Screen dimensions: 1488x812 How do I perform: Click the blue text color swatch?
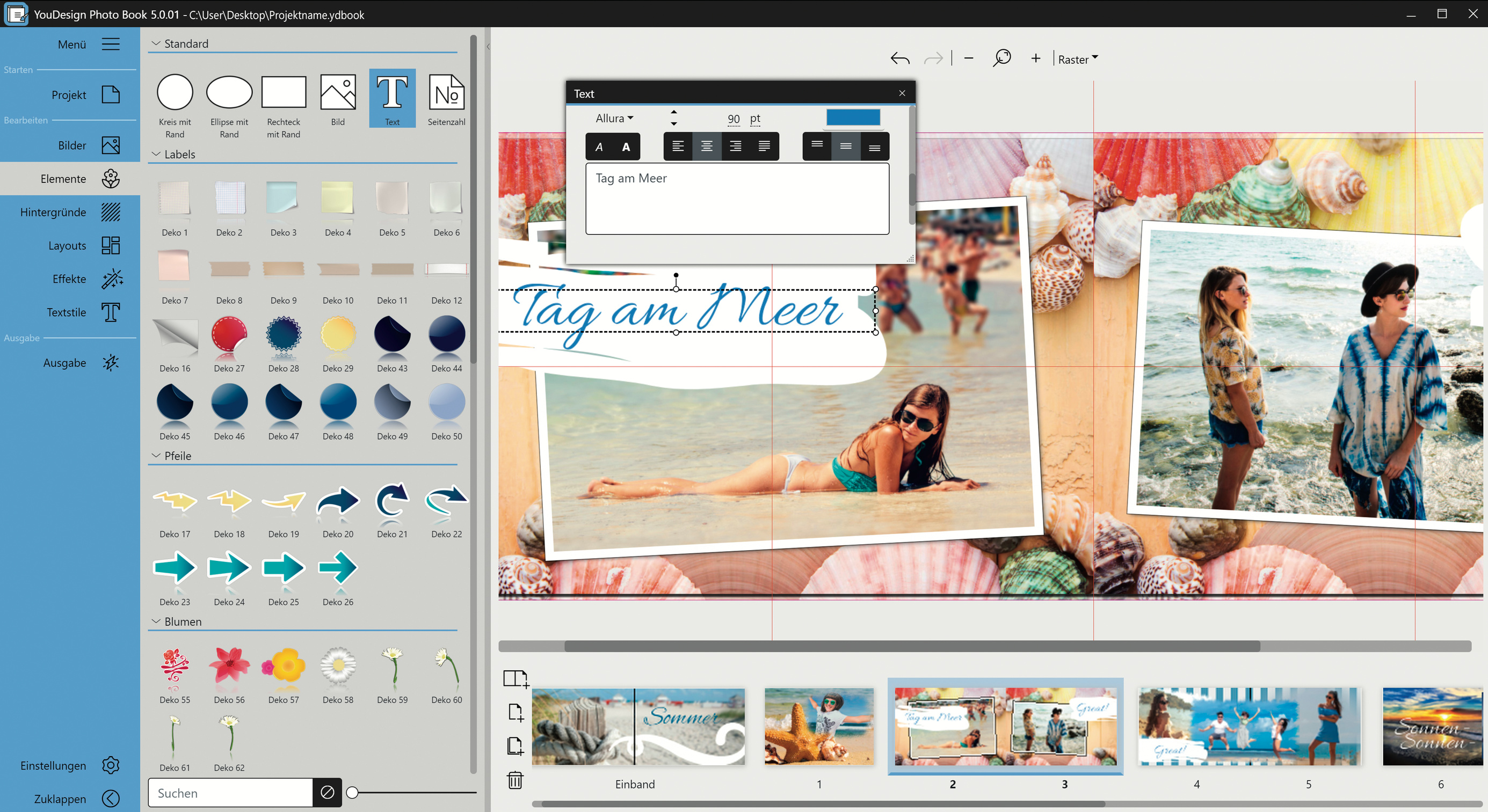tap(853, 118)
